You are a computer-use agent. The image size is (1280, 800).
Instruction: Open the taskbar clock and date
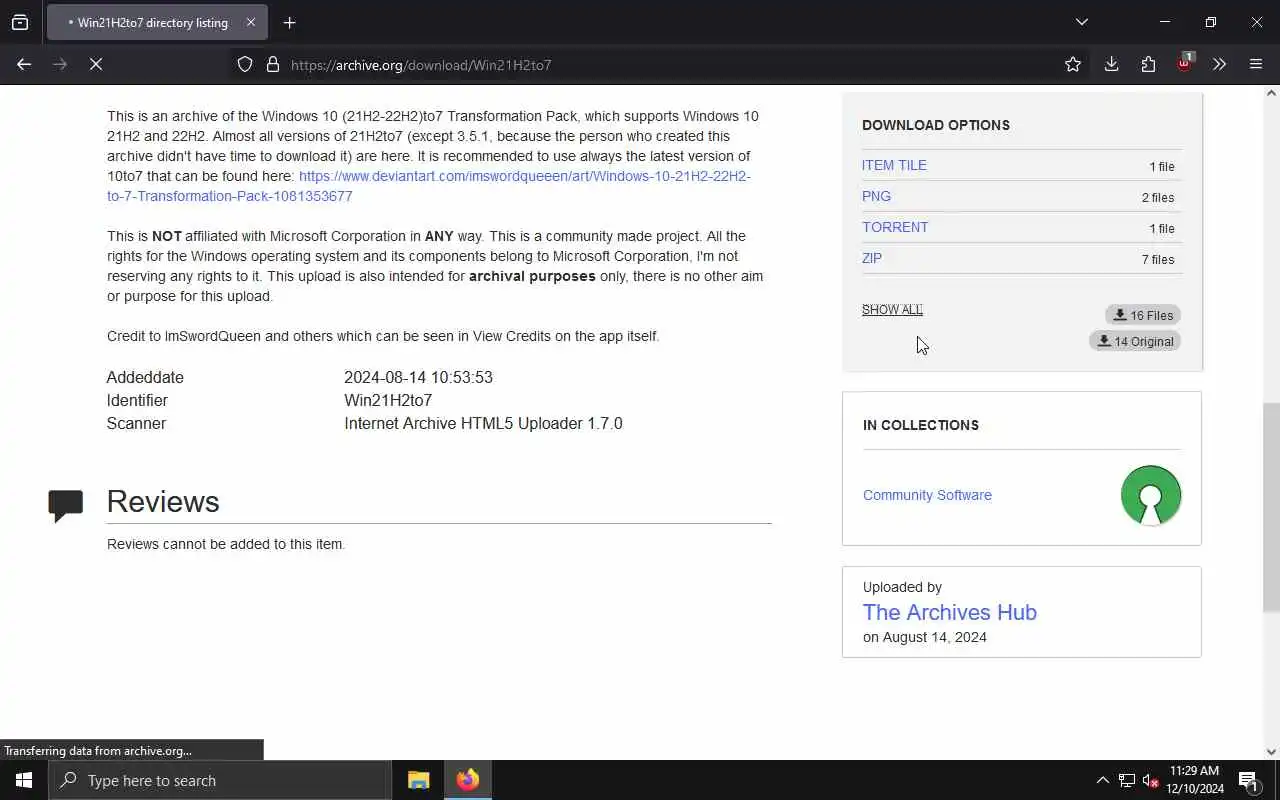[x=1194, y=780]
